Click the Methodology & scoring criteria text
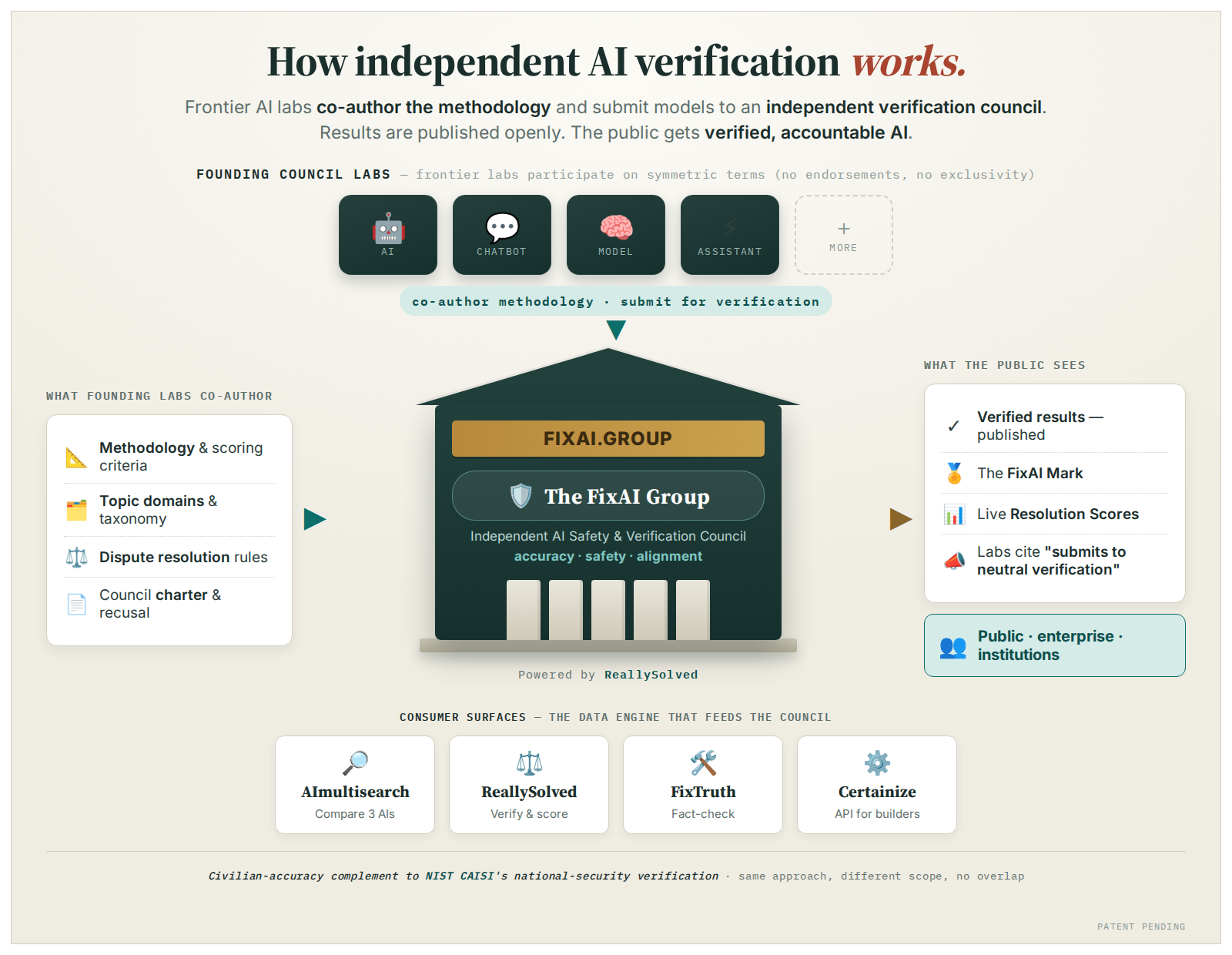This screenshot has height=955, width=1232. pos(181,457)
